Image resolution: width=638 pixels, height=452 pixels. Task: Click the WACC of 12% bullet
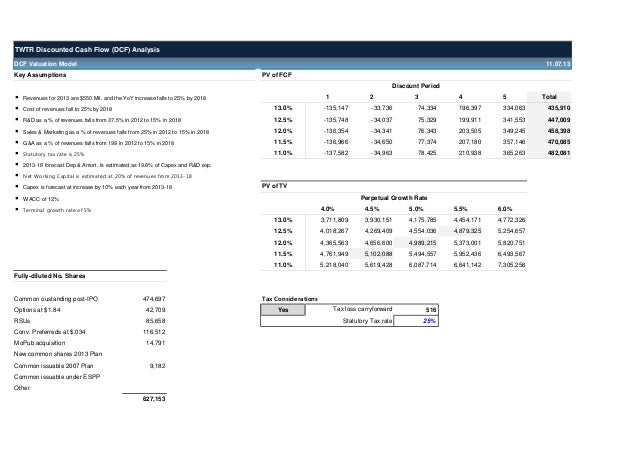tap(41, 199)
